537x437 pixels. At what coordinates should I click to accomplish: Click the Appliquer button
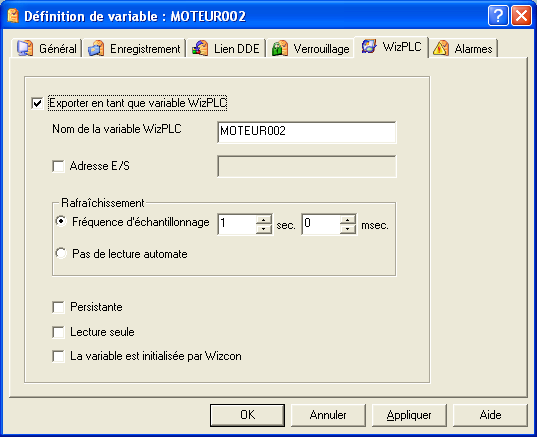click(409, 415)
